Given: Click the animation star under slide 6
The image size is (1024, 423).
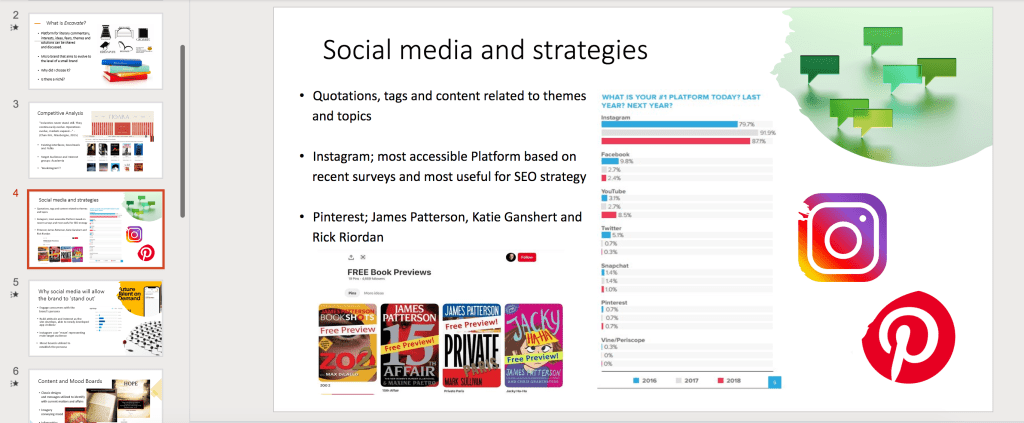Looking at the screenshot, I should 14,386.
